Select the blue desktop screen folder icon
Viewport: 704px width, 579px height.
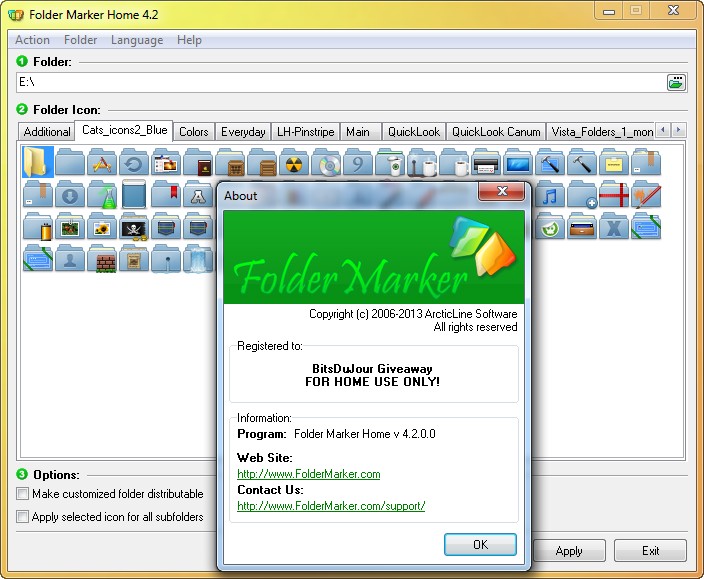[x=518, y=162]
